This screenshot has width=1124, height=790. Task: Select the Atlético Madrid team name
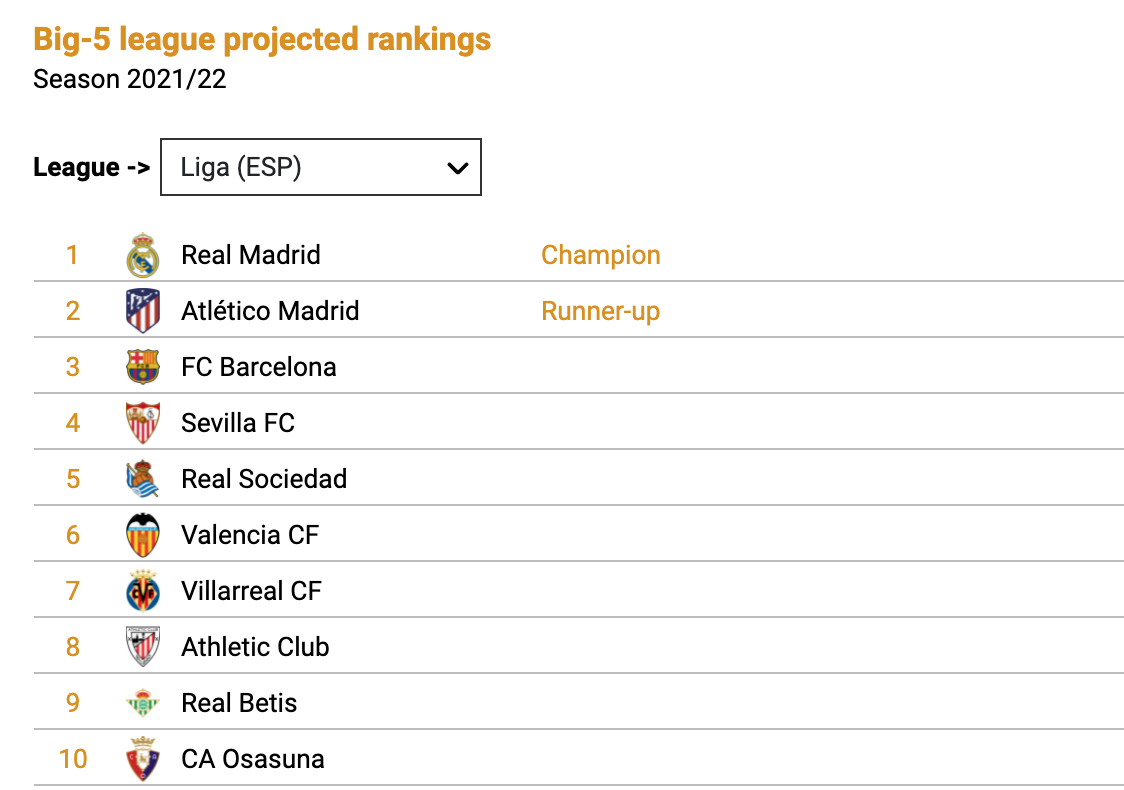[x=270, y=311]
